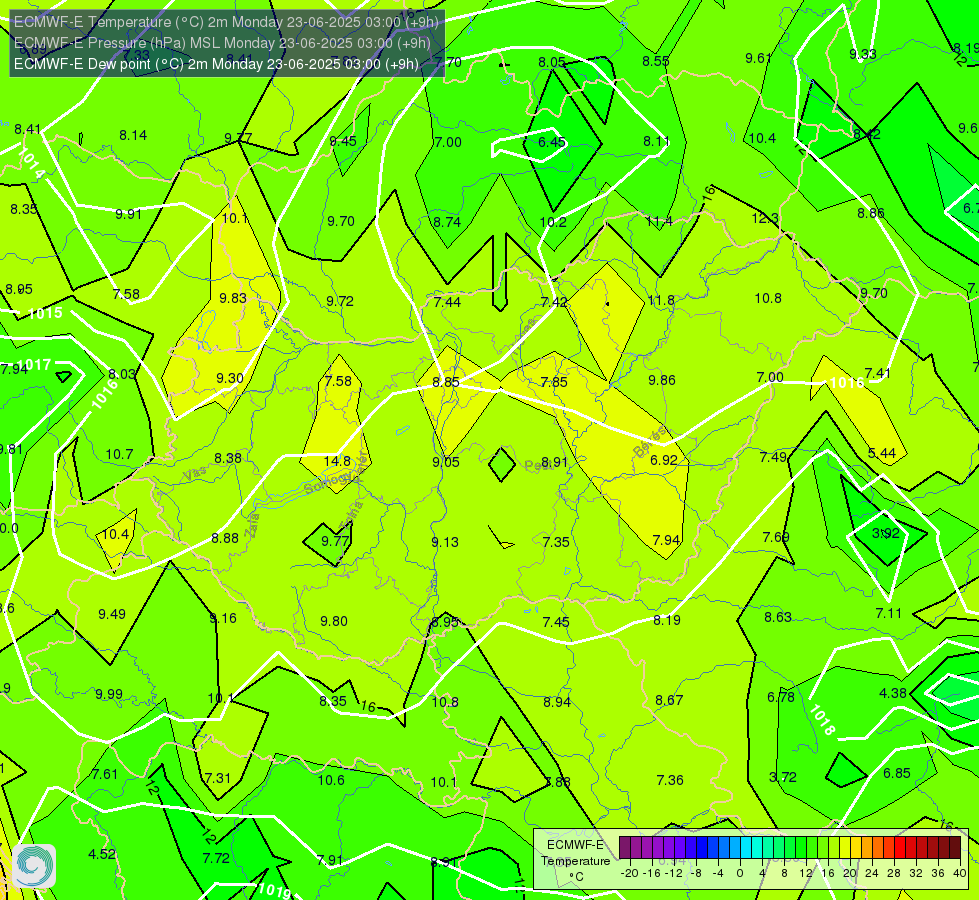Click the 7.85 dew point value
979x900 pixels.
coord(554,382)
